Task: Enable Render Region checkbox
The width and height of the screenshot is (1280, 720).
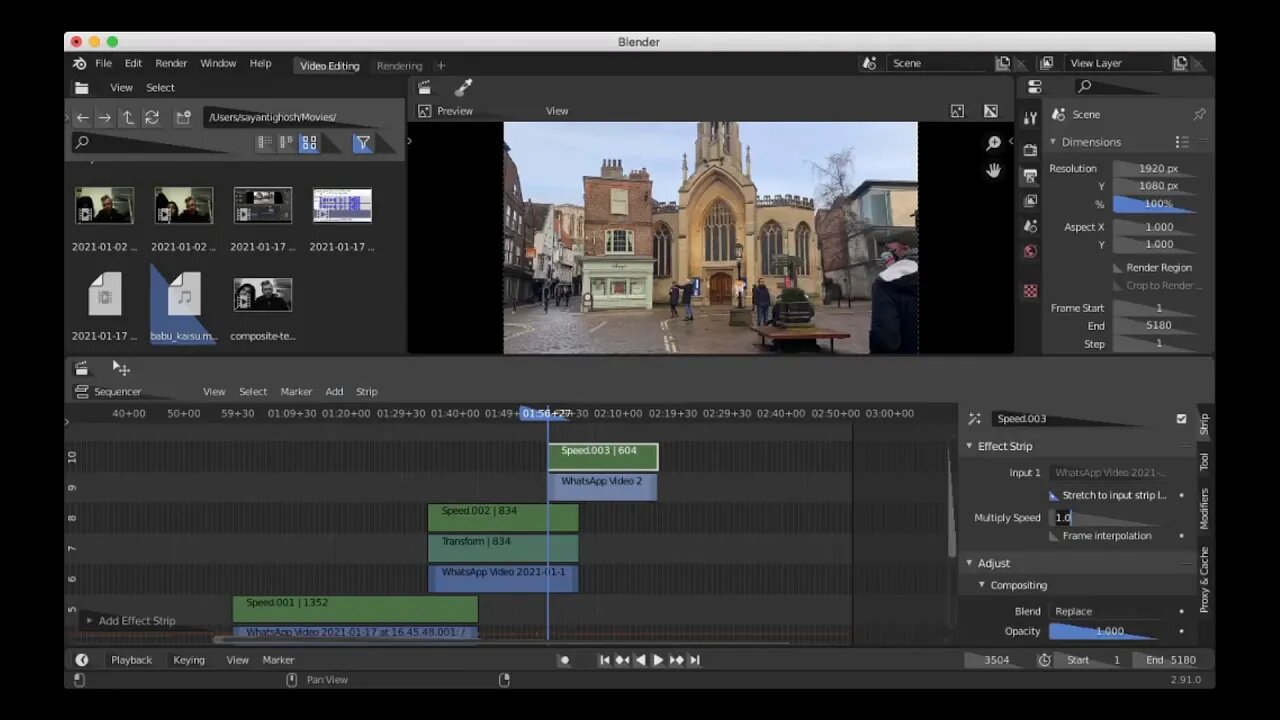Action: pos(1118,268)
